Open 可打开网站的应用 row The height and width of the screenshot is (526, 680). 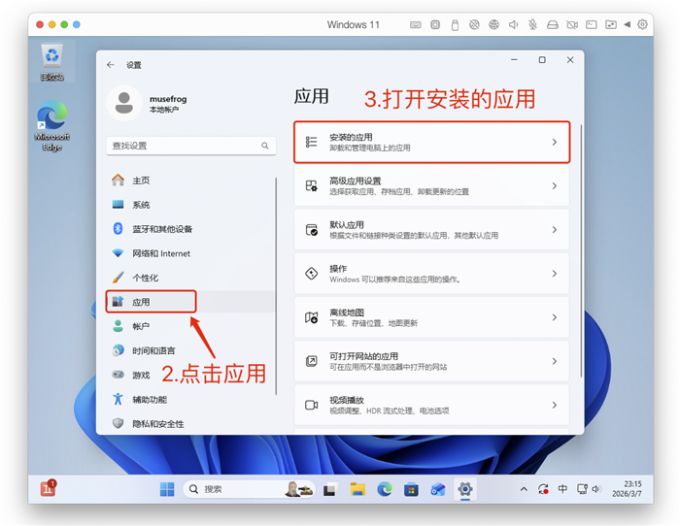[x=432, y=361]
